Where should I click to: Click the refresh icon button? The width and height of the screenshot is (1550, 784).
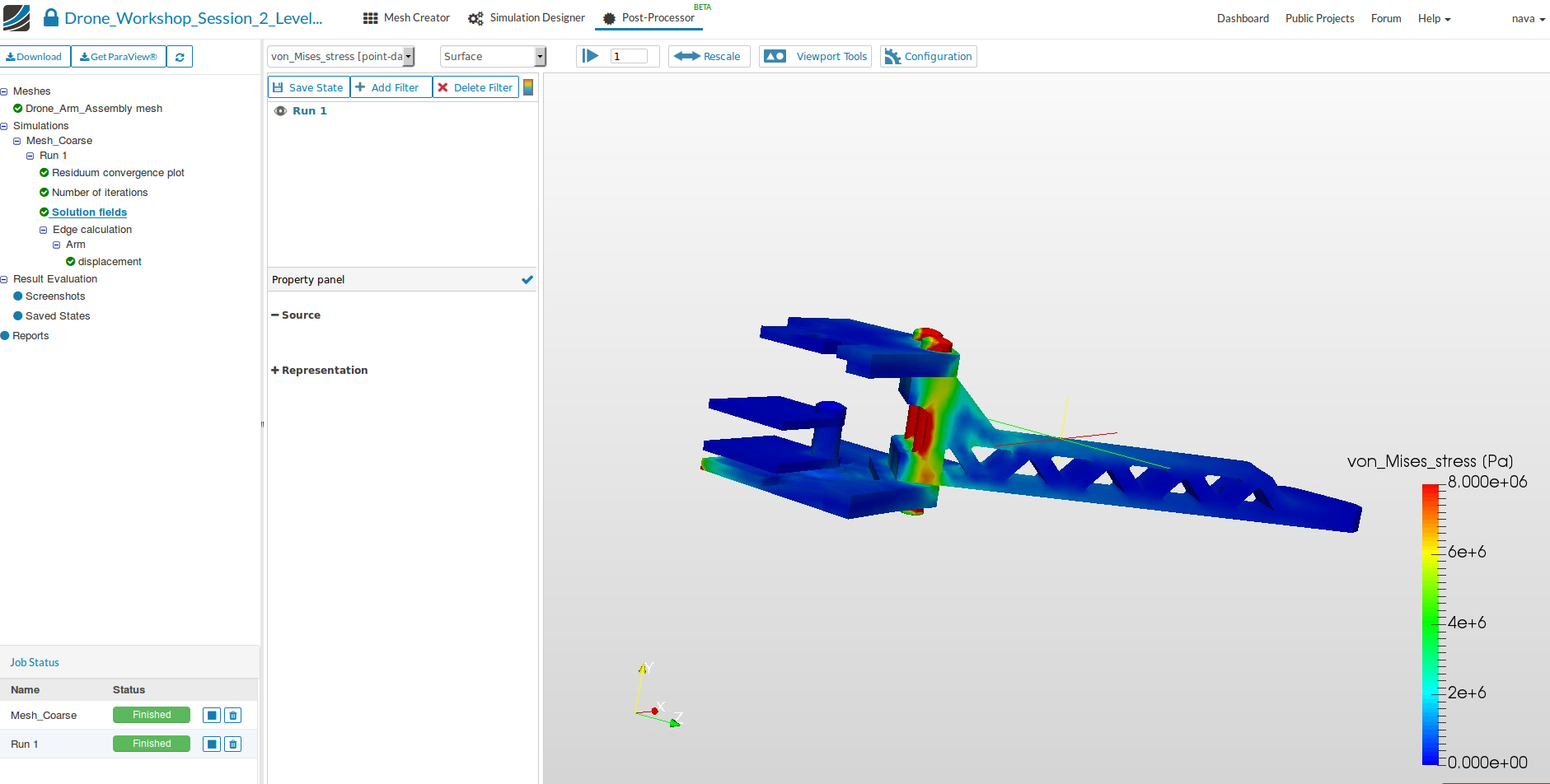point(180,57)
